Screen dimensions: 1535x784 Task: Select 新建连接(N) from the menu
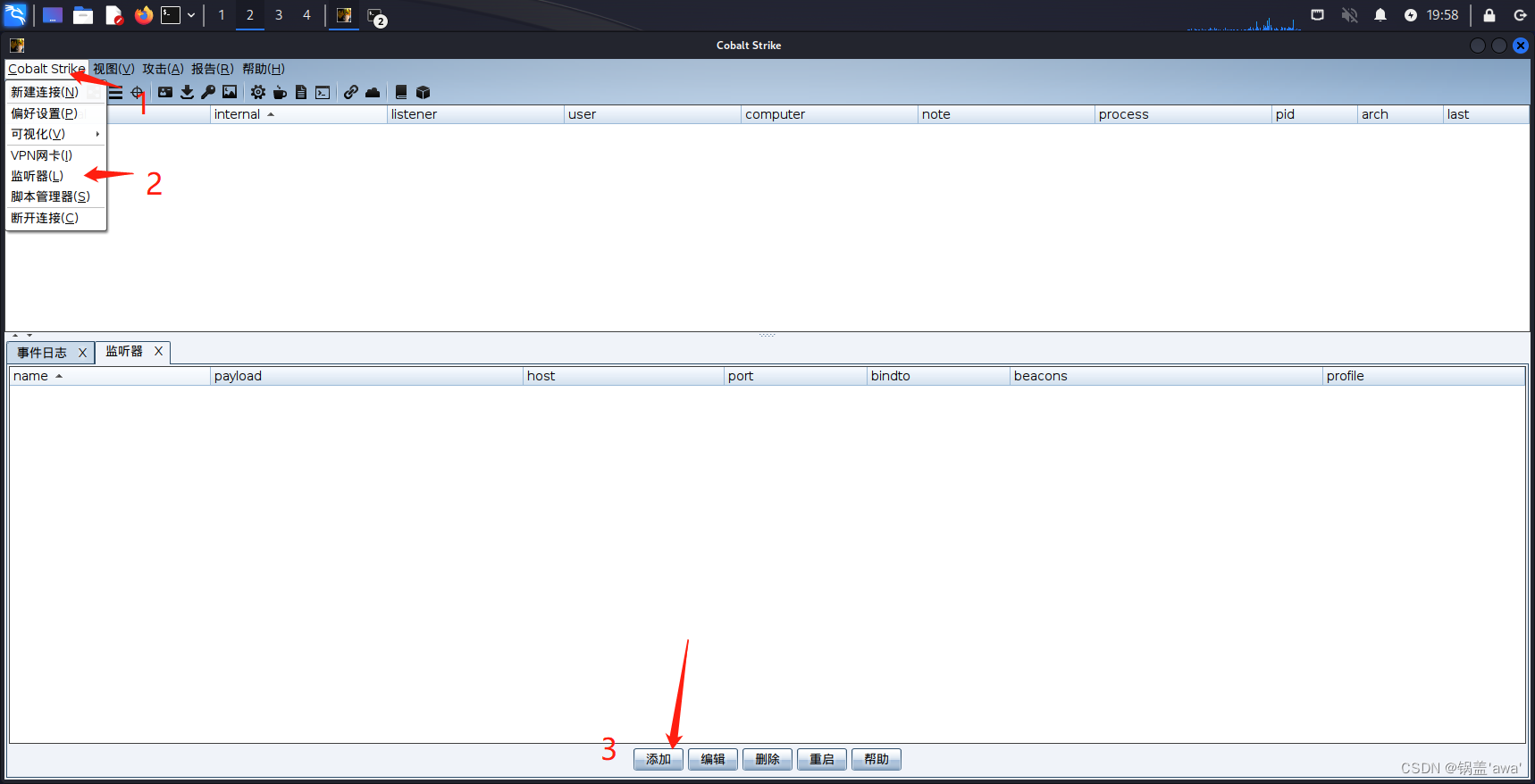pyautogui.click(x=55, y=92)
